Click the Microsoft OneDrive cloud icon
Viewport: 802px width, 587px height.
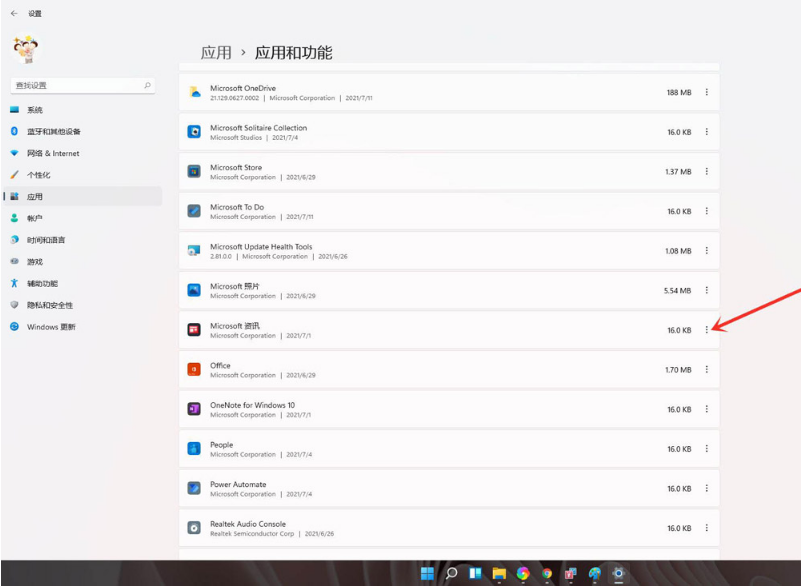tap(194, 92)
